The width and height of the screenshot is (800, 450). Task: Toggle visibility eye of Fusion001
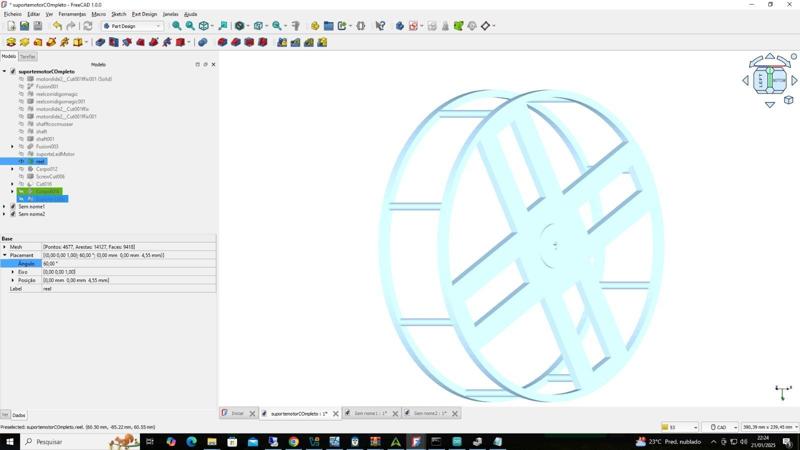click(x=21, y=87)
